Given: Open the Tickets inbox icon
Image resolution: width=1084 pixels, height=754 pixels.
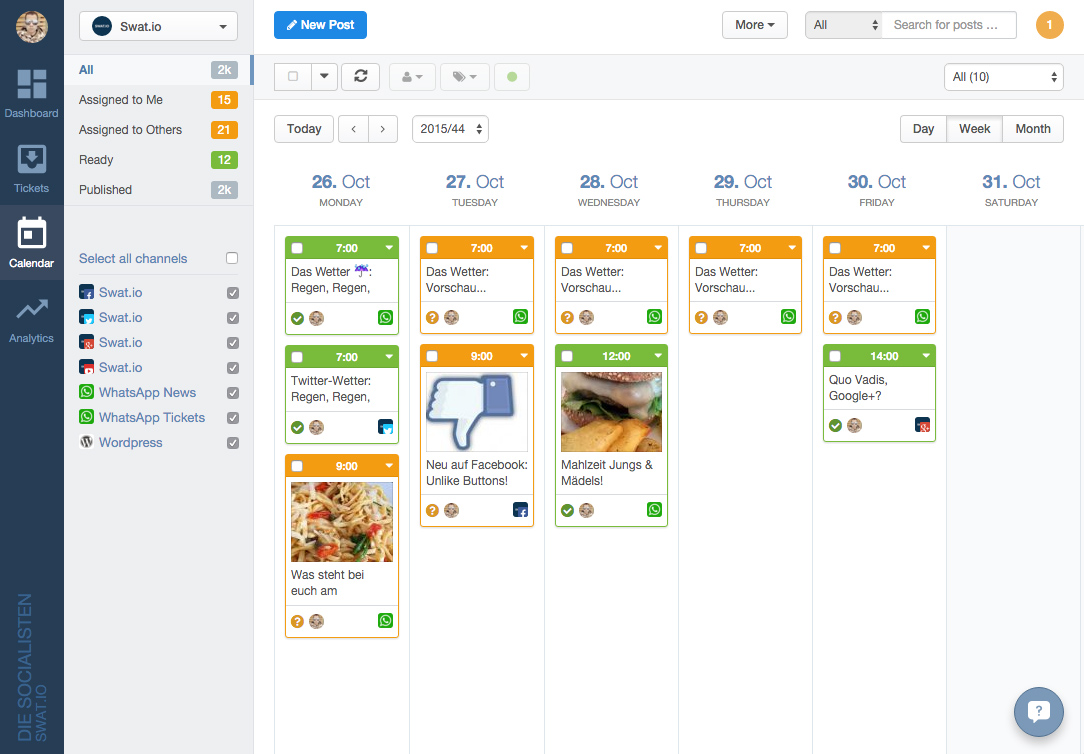Looking at the screenshot, I should click(32, 160).
